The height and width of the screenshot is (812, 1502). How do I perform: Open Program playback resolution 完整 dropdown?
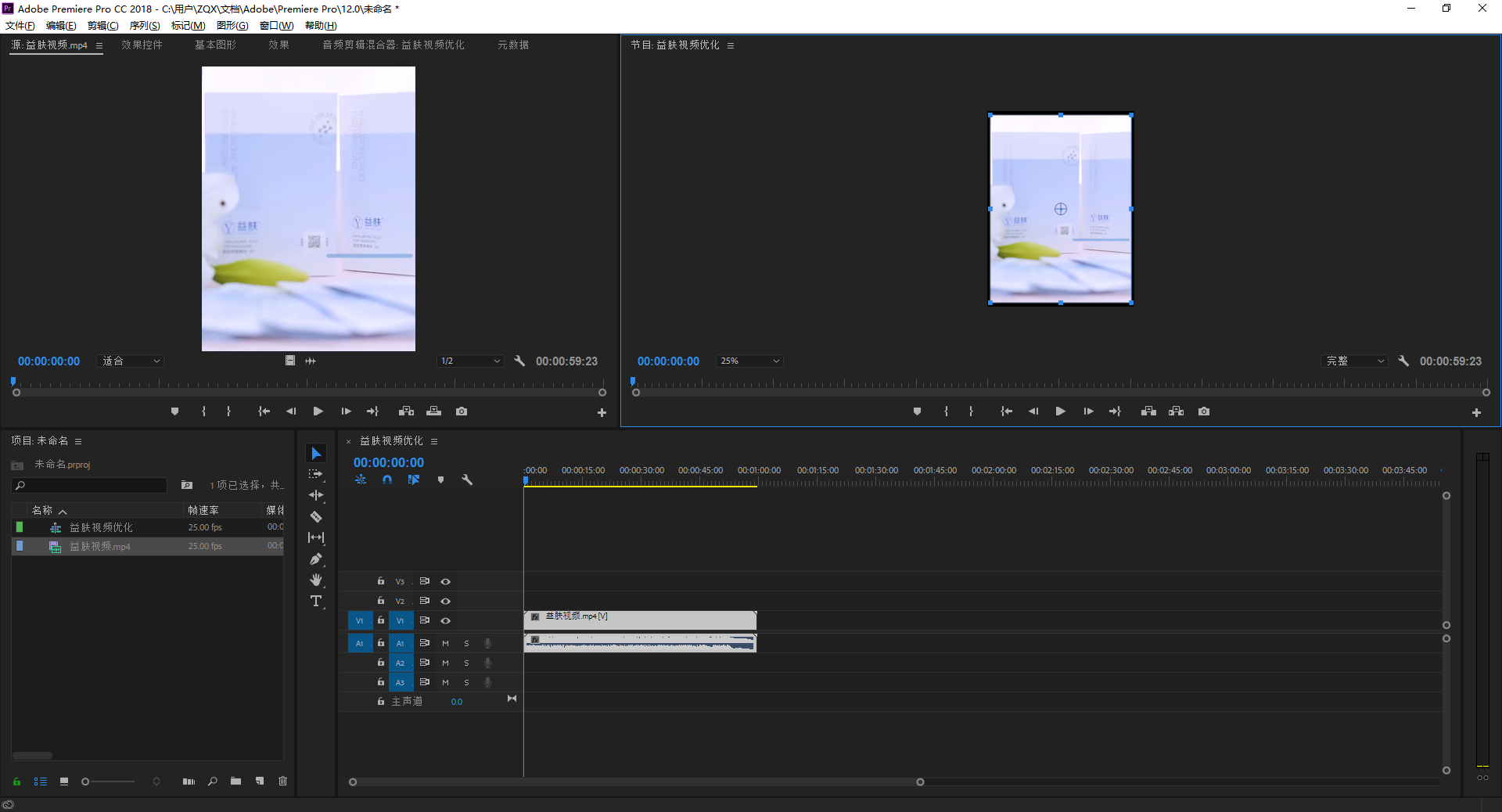(x=1355, y=361)
